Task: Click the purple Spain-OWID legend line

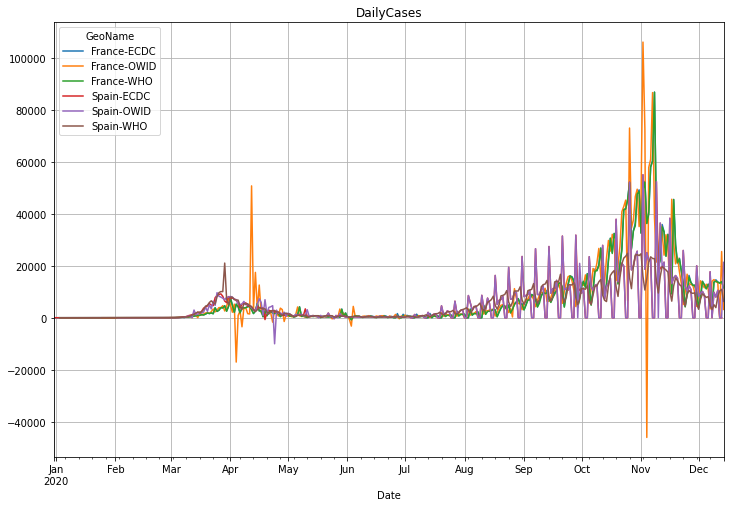Action: coord(73,111)
